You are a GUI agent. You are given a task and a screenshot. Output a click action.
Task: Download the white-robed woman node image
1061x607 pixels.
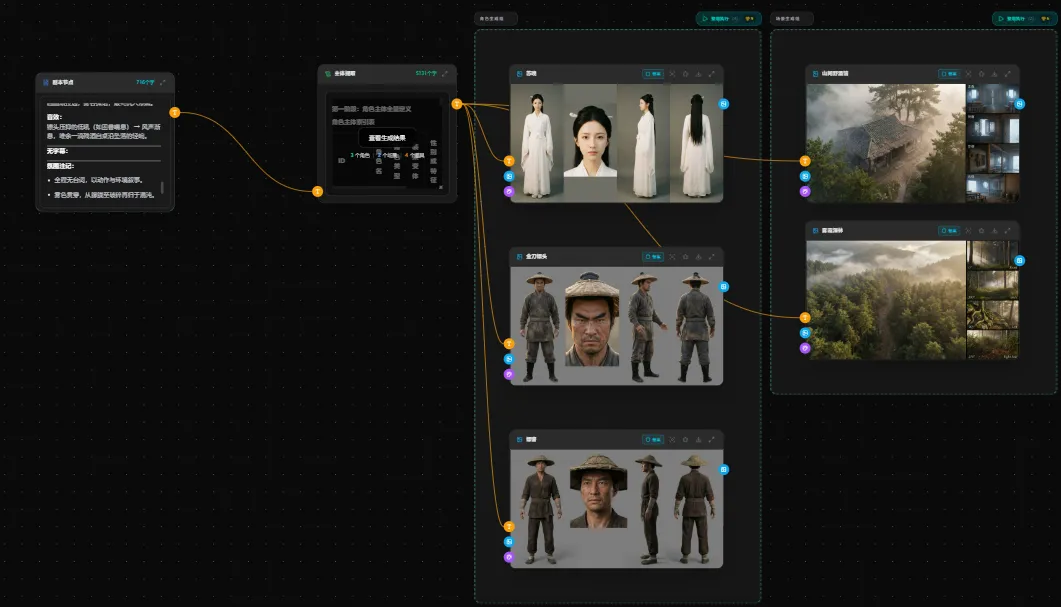click(698, 74)
